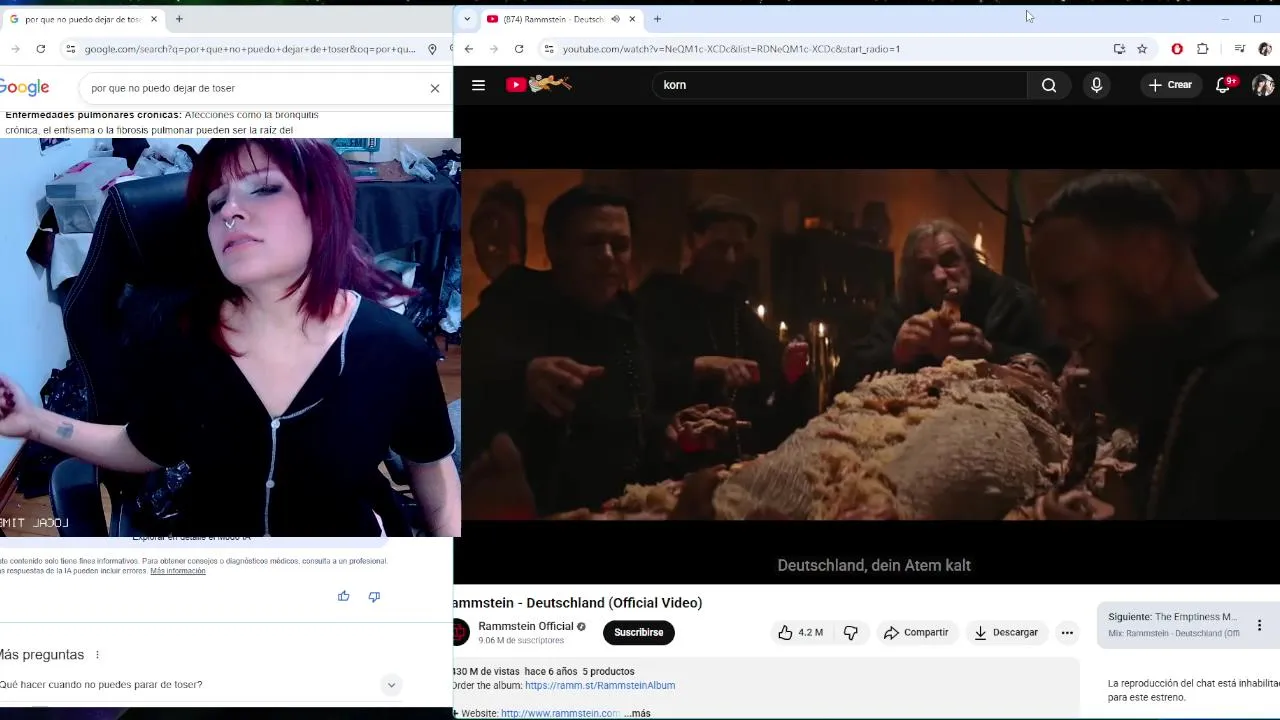Open the Chrome profile avatar

click(x=1265, y=49)
